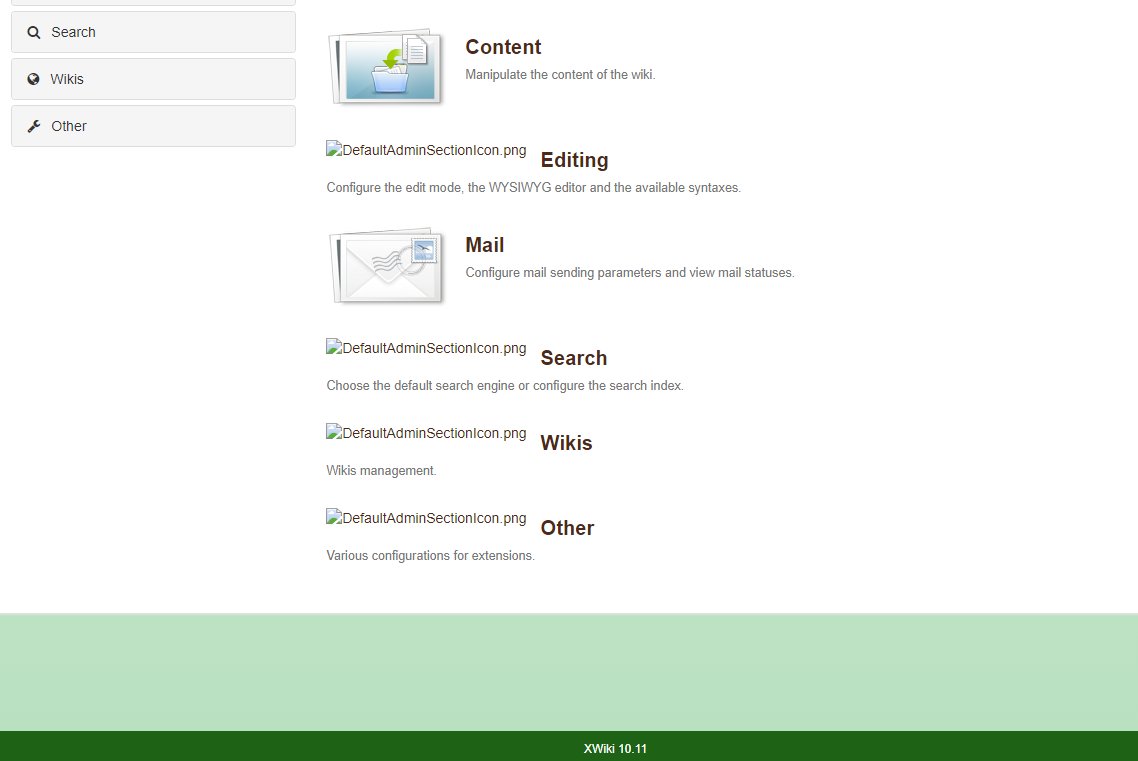This screenshot has height=761, width=1138.
Task: Expand the Wikis category in the sidebar
Action: [x=153, y=79]
